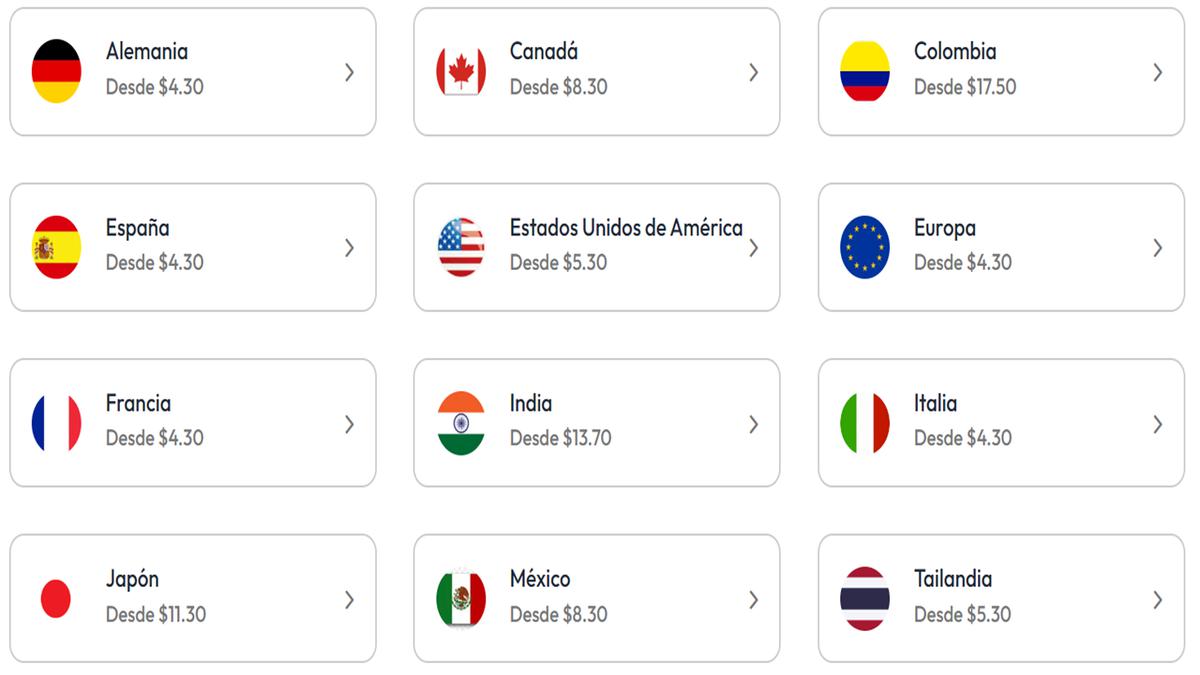Image resolution: width=1200 pixels, height=675 pixels.
Task: Click the United States flag icon
Action: click(x=461, y=247)
